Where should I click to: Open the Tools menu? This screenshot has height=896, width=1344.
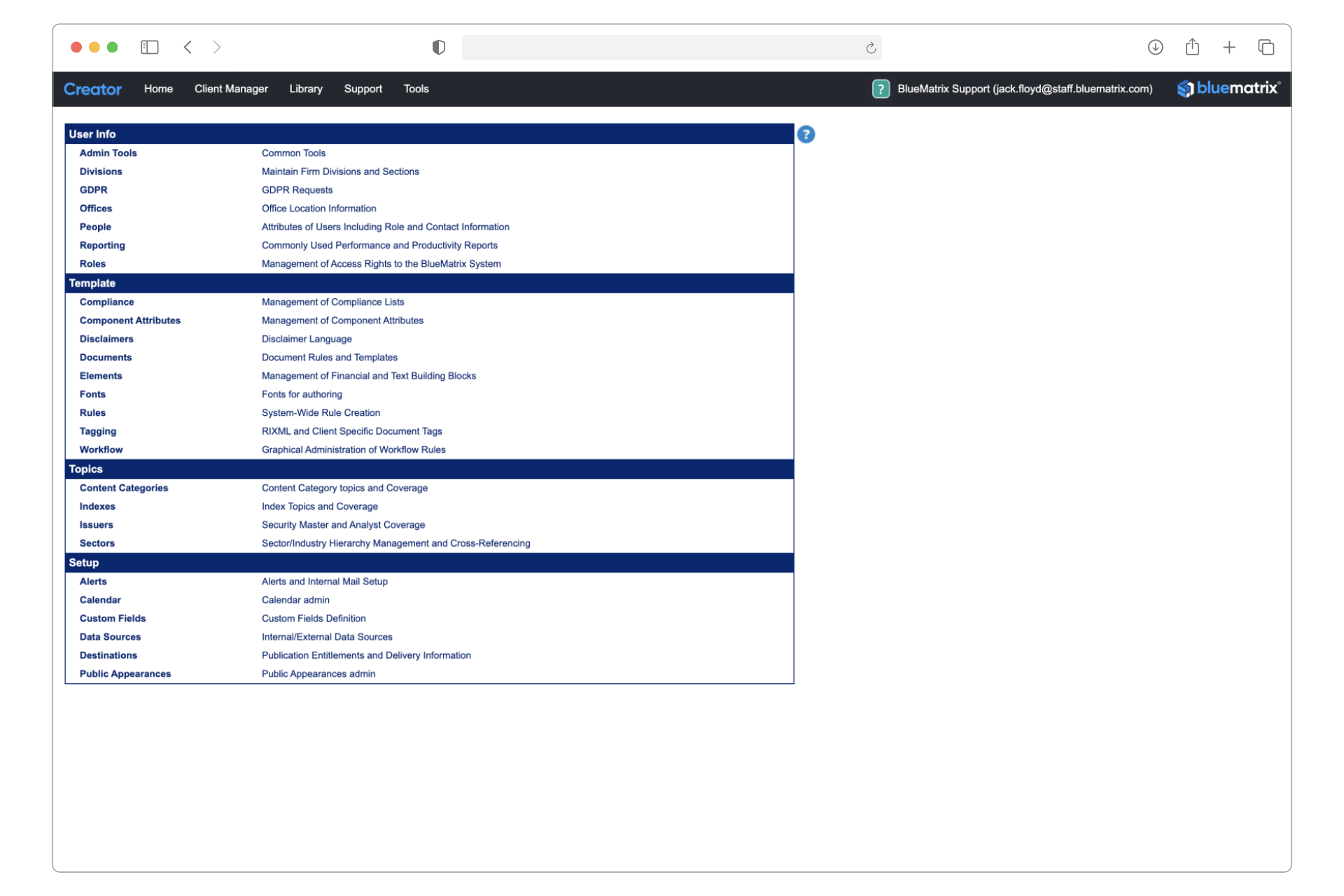(x=416, y=89)
